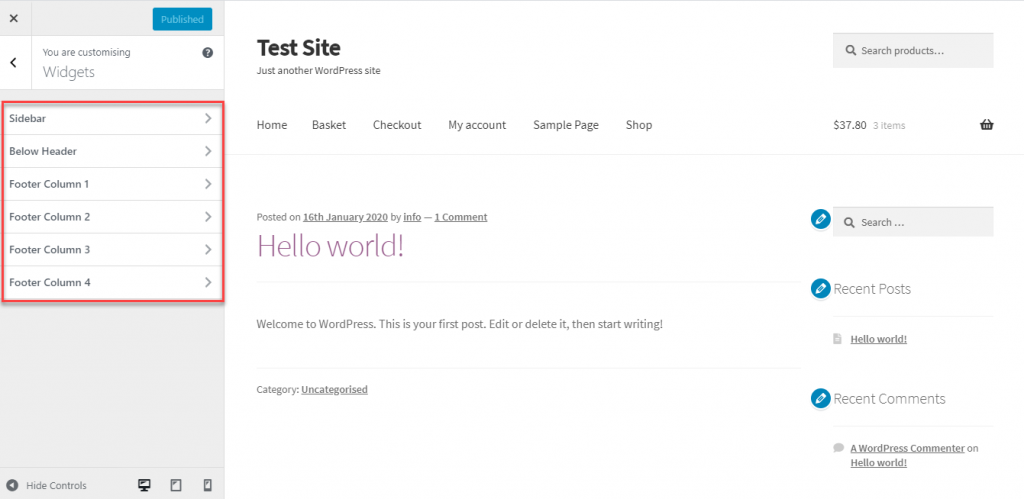Open the 16th January 2020 date link
Screen dimensions: 1024x499
pyautogui.click(x=345, y=217)
